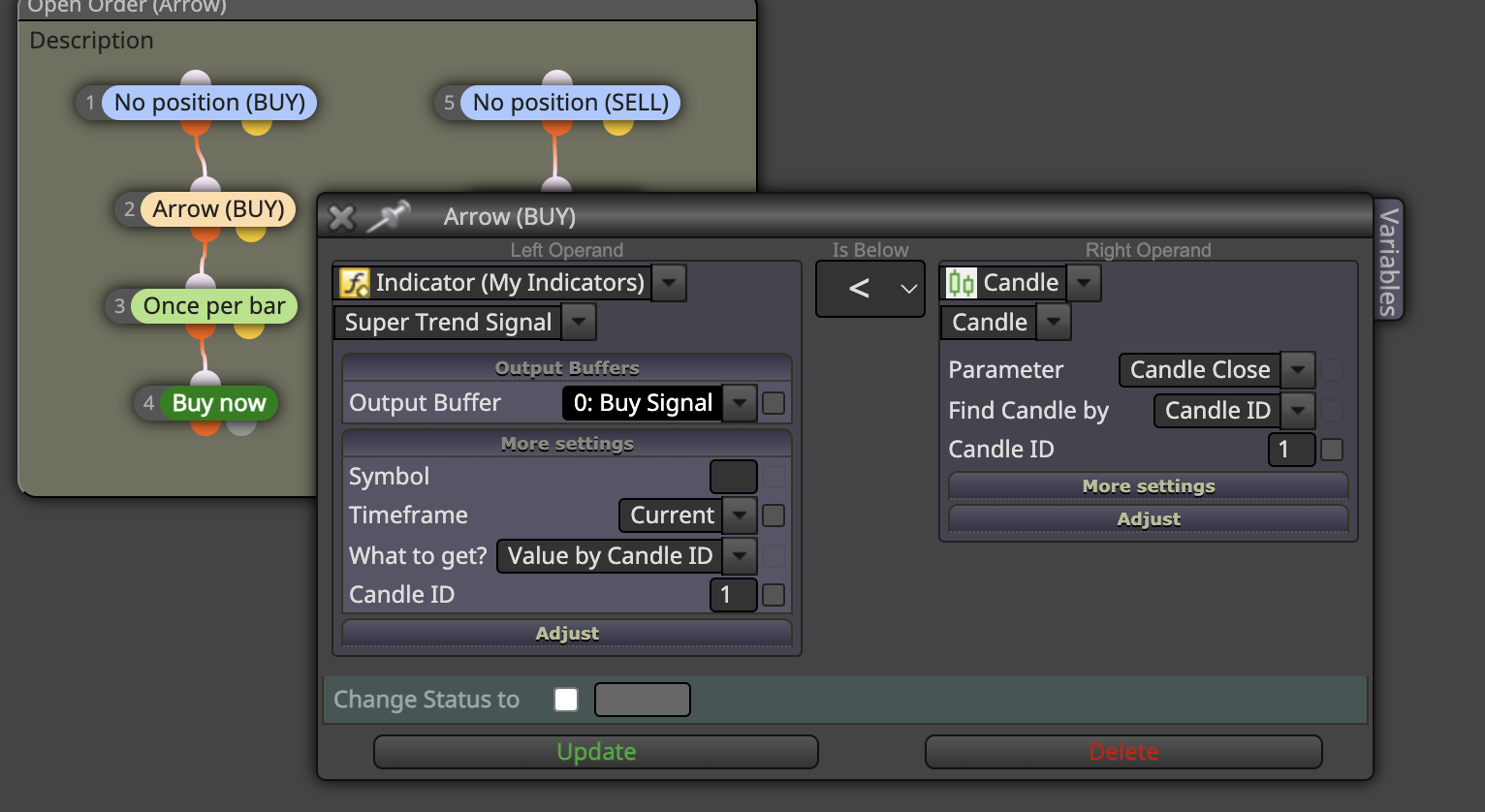Open the Value by Candle ID dropdown
The image size is (1485, 812).
(740, 556)
